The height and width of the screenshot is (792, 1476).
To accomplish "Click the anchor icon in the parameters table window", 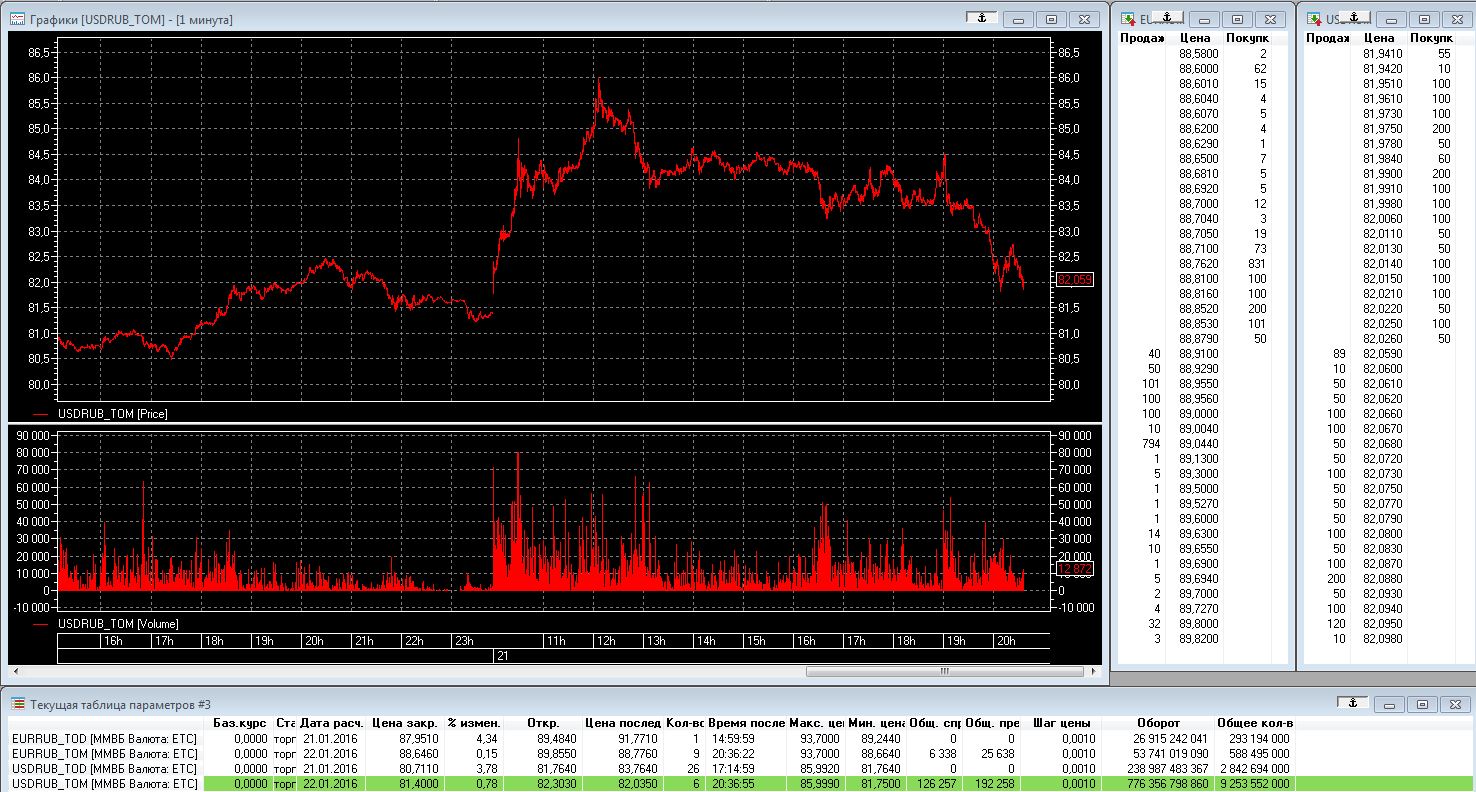I will pyautogui.click(x=1352, y=703).
